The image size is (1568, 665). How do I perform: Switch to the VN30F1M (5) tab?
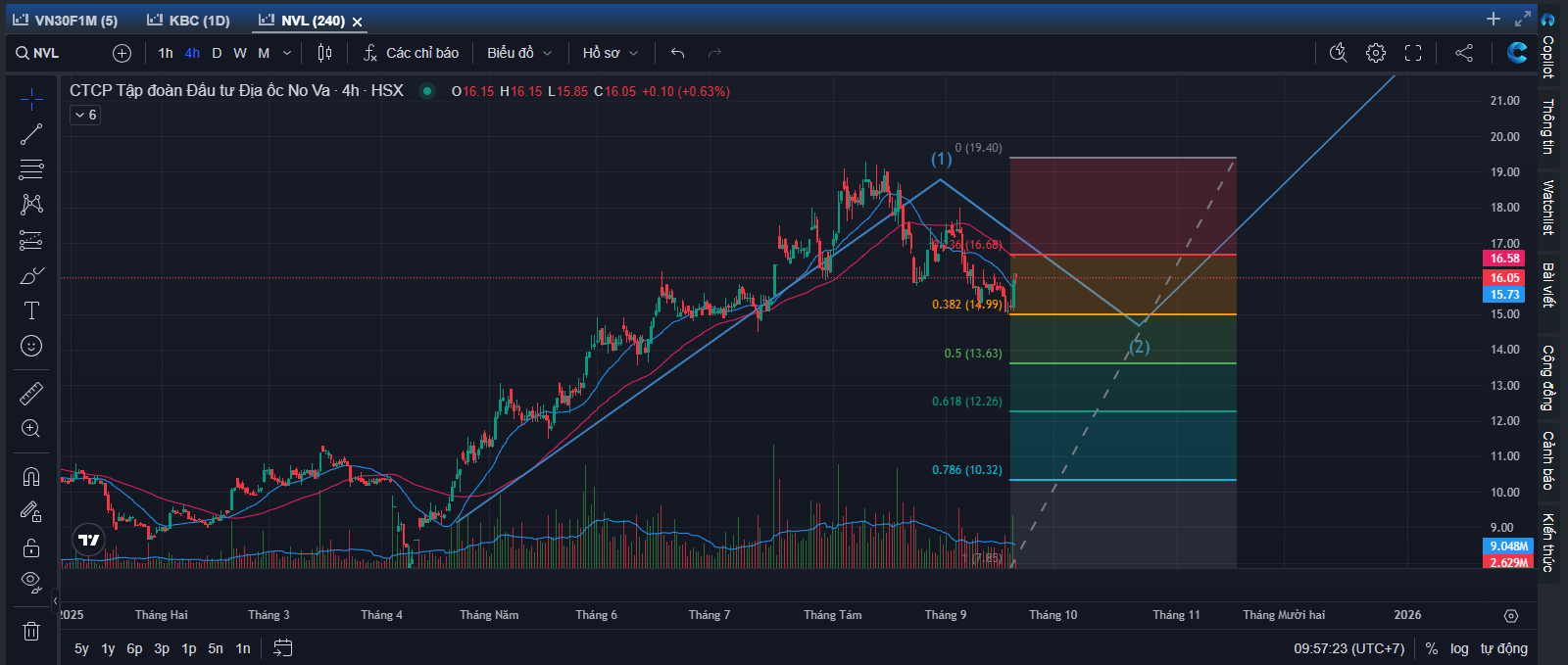coord(66,21)
